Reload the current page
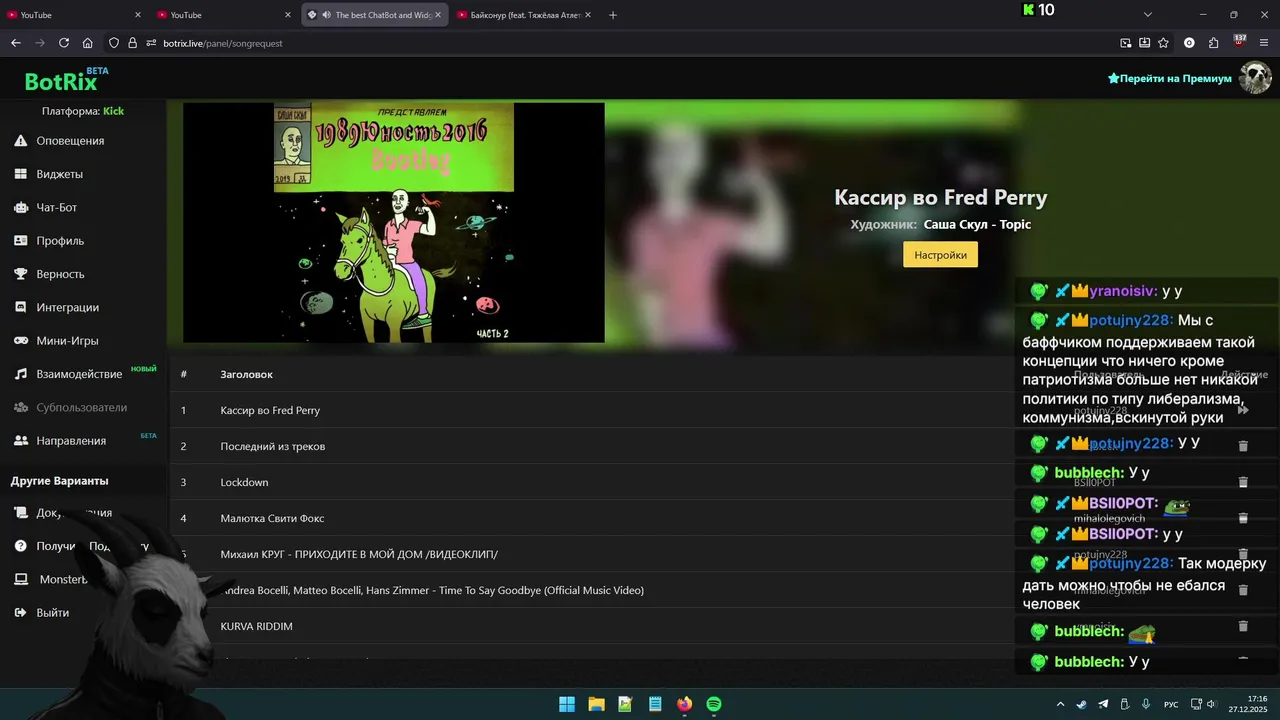The width and height of the screenshot is (1280, 720). [64, 43]
